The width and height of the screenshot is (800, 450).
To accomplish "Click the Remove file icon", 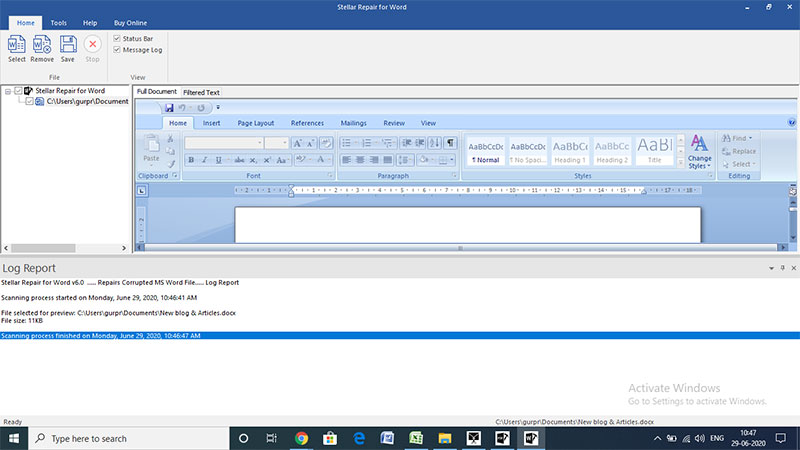I will point(42,48).
